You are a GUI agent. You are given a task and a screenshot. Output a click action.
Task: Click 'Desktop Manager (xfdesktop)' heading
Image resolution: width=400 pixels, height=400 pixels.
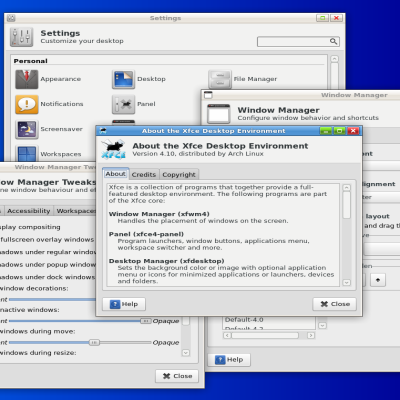tap(166, 261)
